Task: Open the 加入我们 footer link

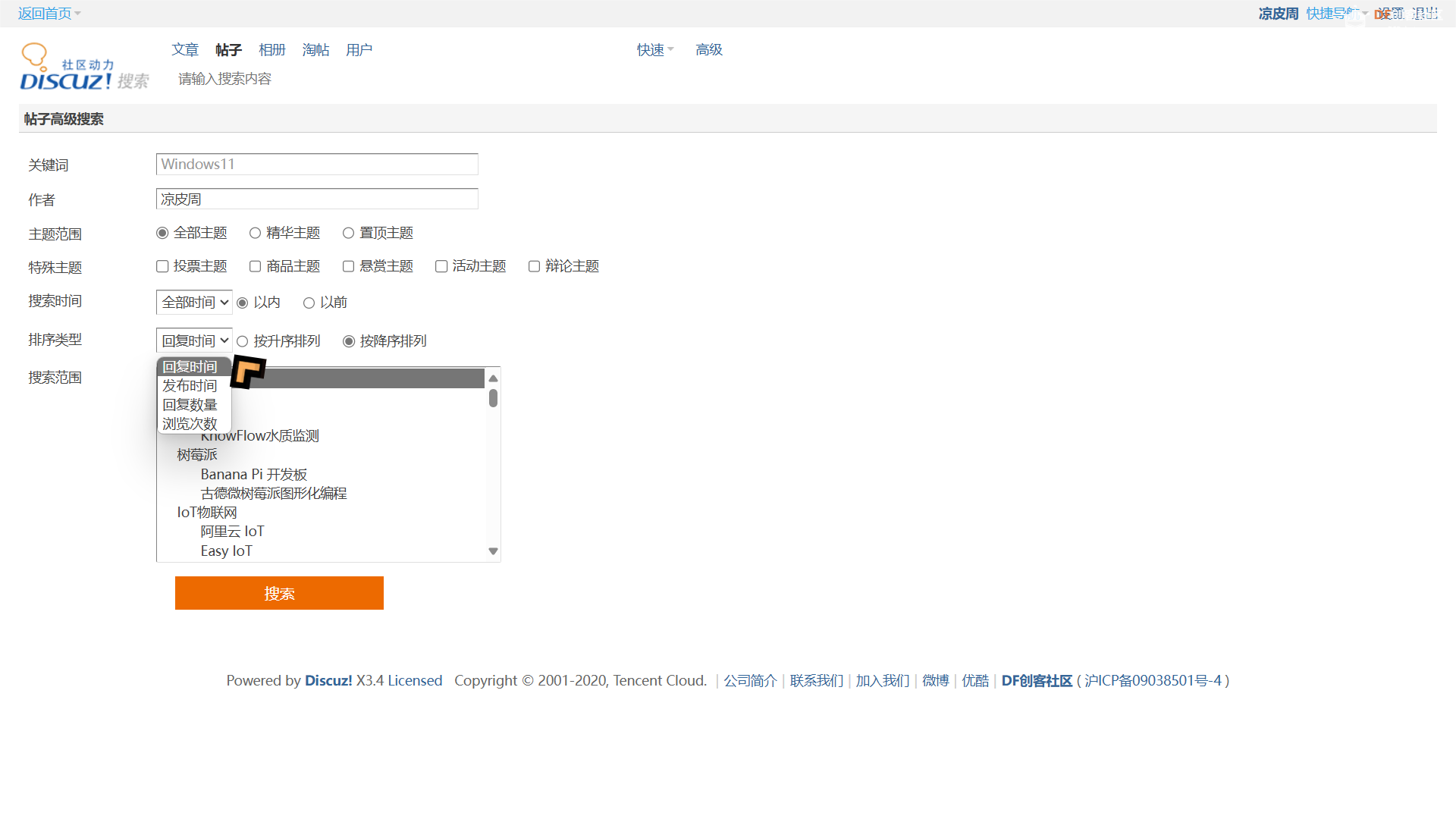Action: (x=883, y=681)
